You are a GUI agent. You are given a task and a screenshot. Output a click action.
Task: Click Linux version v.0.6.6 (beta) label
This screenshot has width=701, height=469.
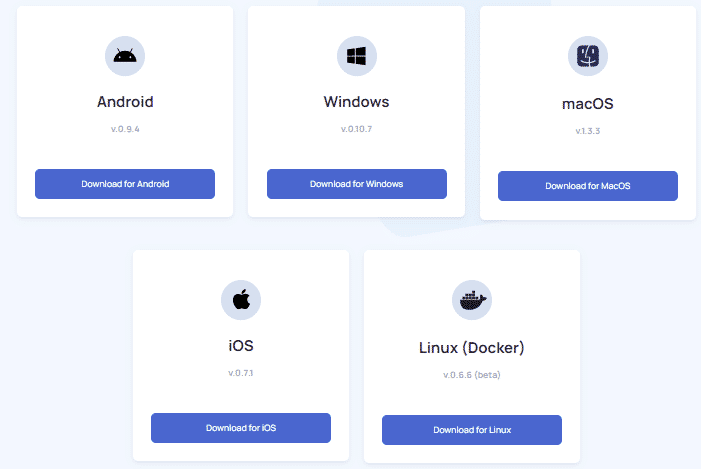point(472,375)
